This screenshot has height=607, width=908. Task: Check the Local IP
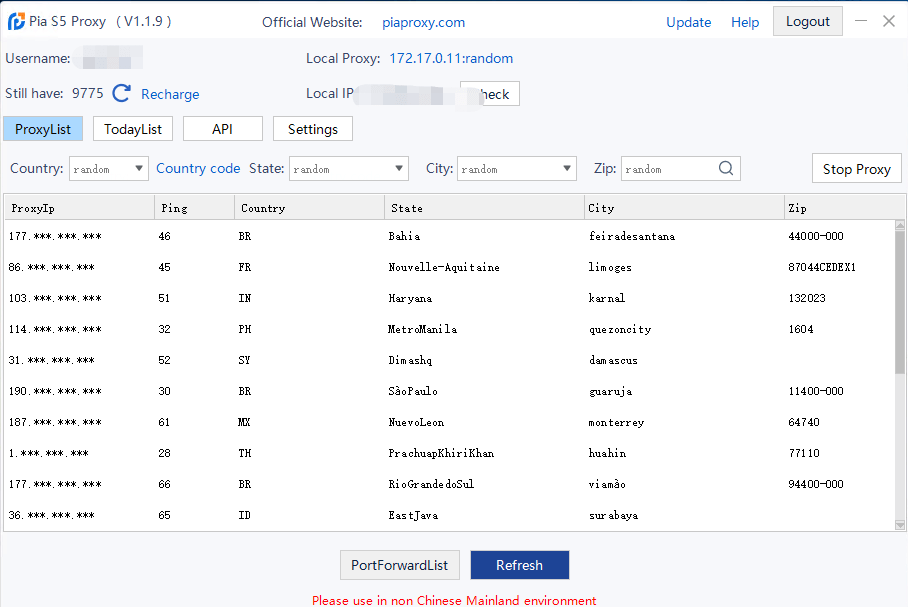click(489, 93)
